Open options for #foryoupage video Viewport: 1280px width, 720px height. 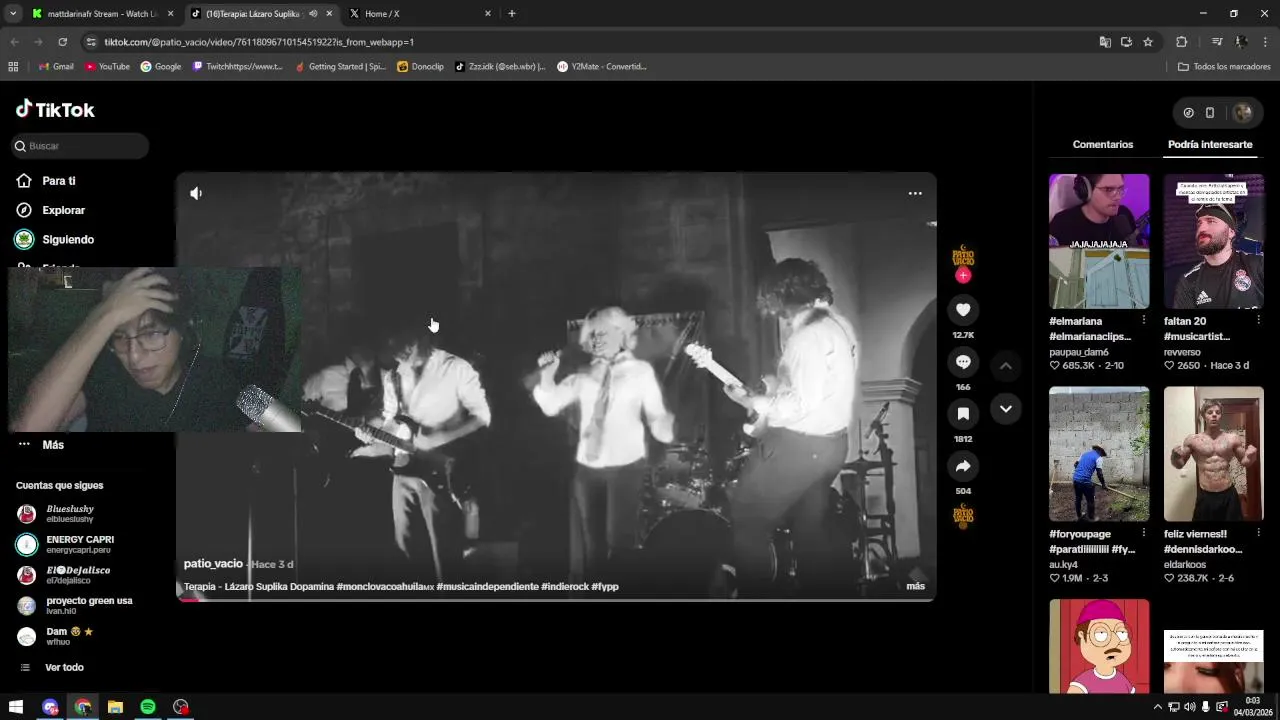point(1144,534)
